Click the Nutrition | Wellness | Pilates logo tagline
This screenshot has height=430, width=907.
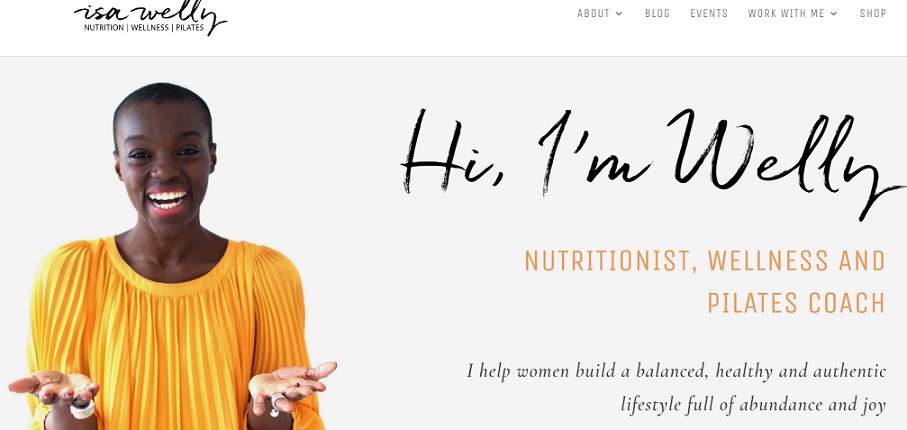(143, 27)
